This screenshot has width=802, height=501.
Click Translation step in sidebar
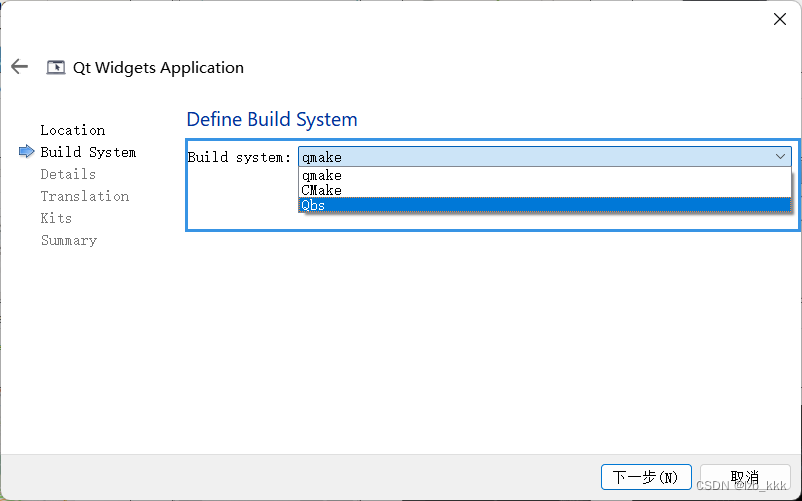(85, 196)
